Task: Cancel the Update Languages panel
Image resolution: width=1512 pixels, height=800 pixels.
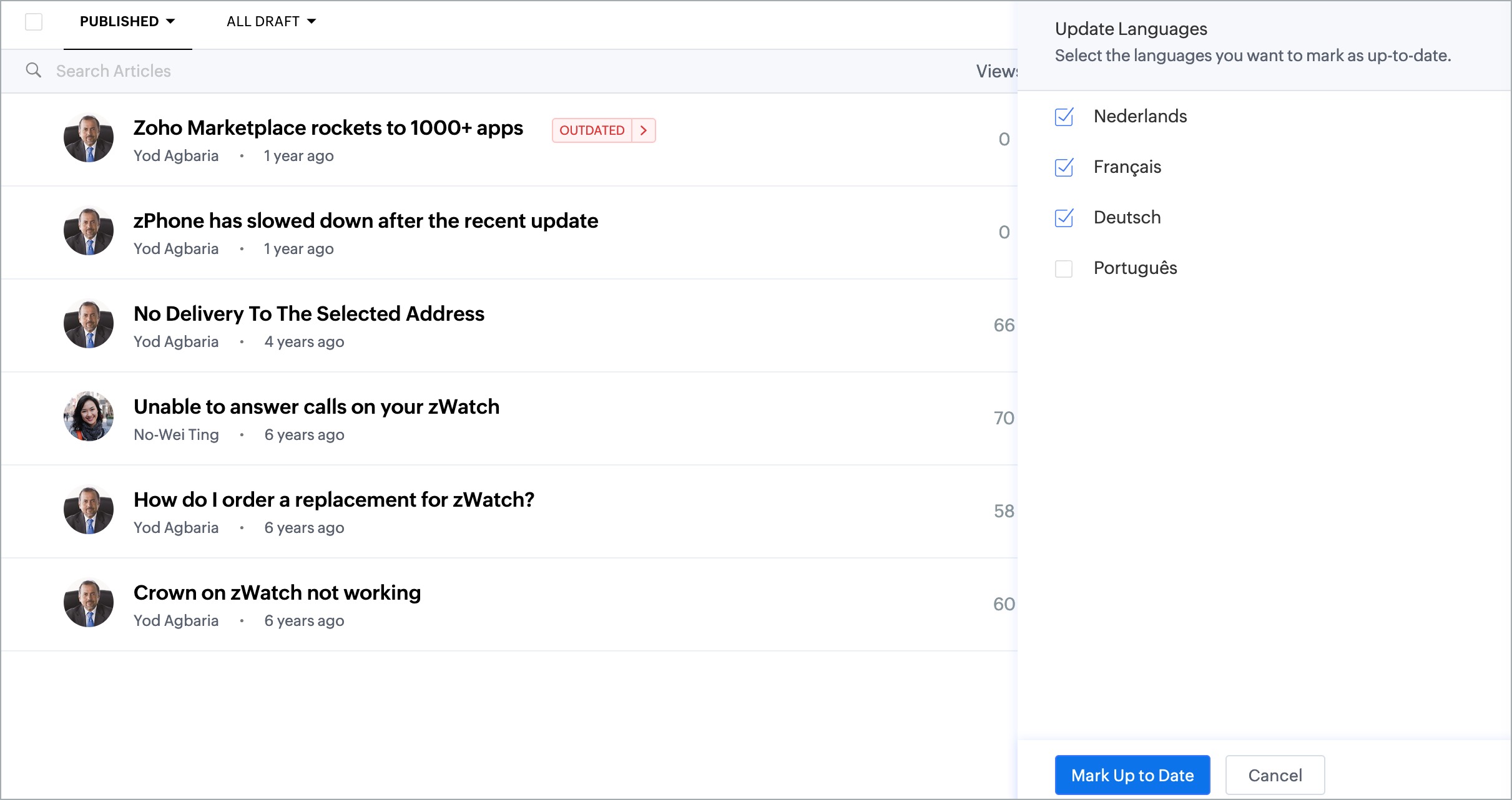Action: [1275, 775]
